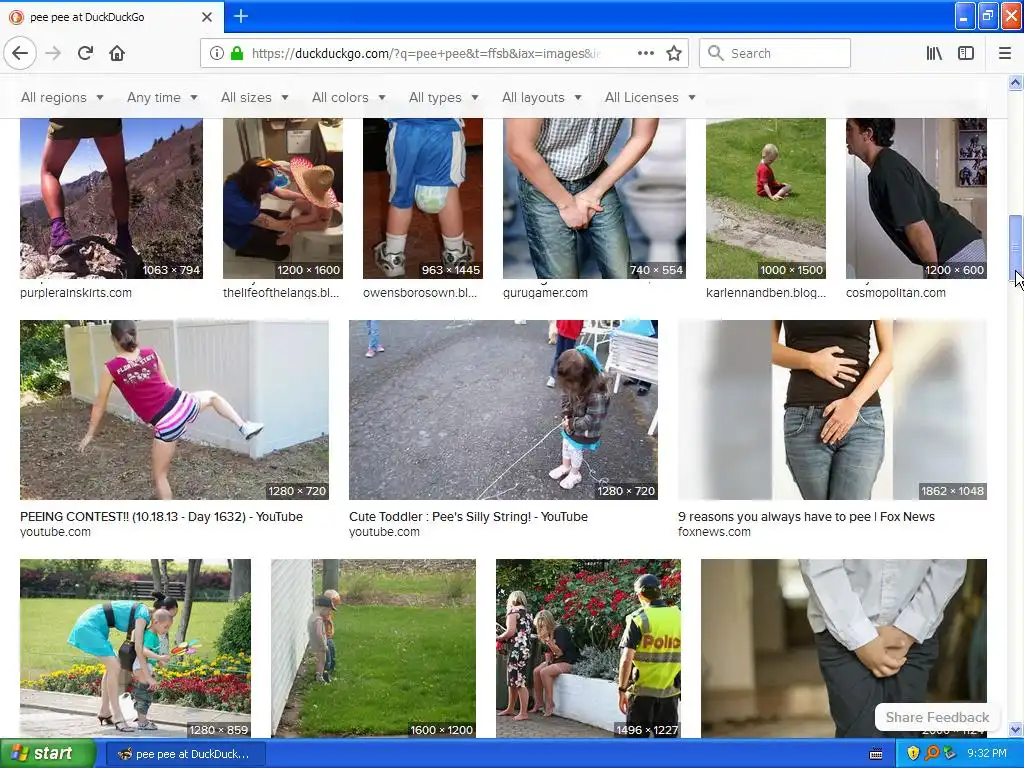Open the browser home page
This screenshot has width=1024, height=768.
[x=117, y=53]
